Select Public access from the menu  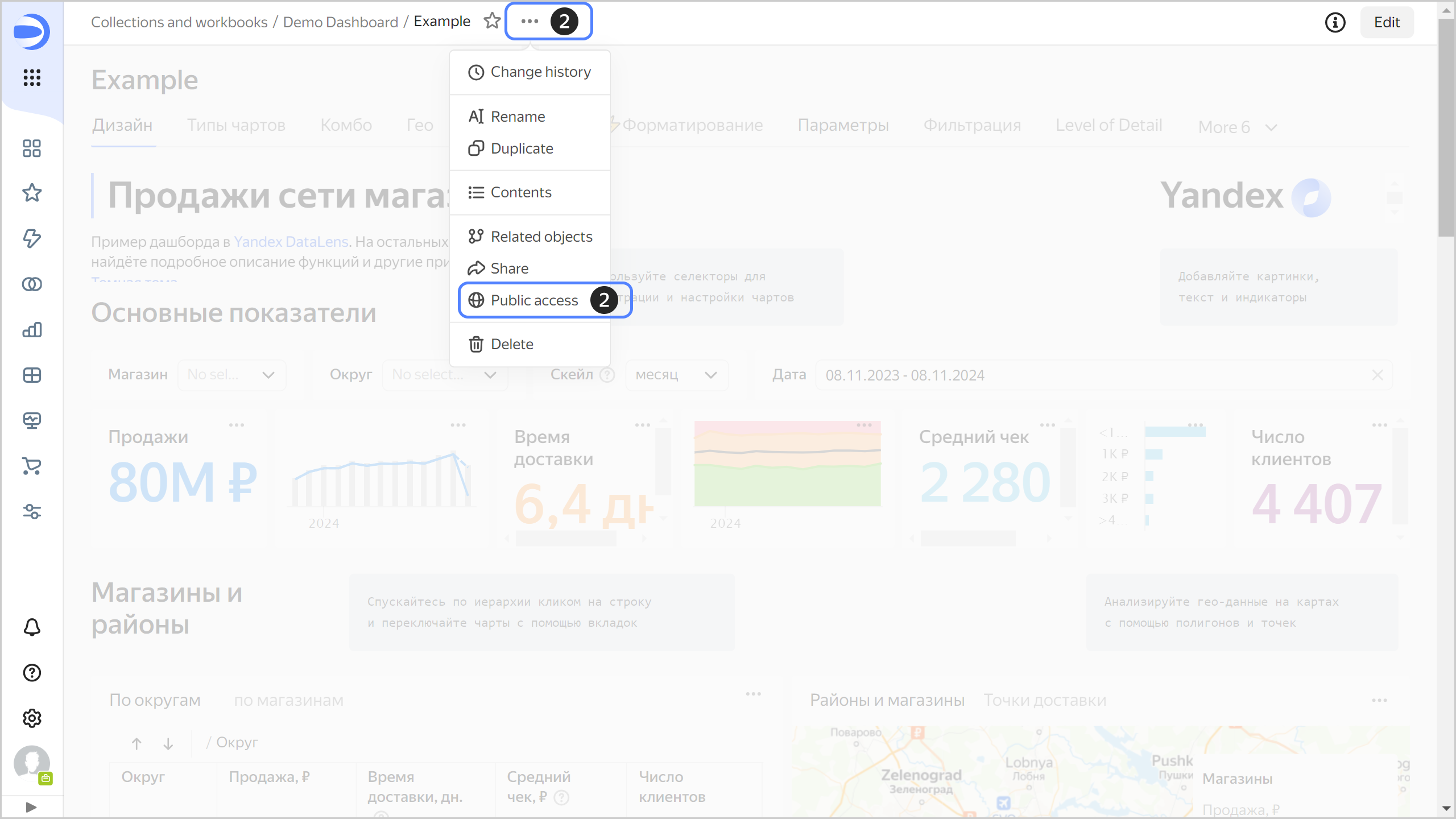click(534, 300)
